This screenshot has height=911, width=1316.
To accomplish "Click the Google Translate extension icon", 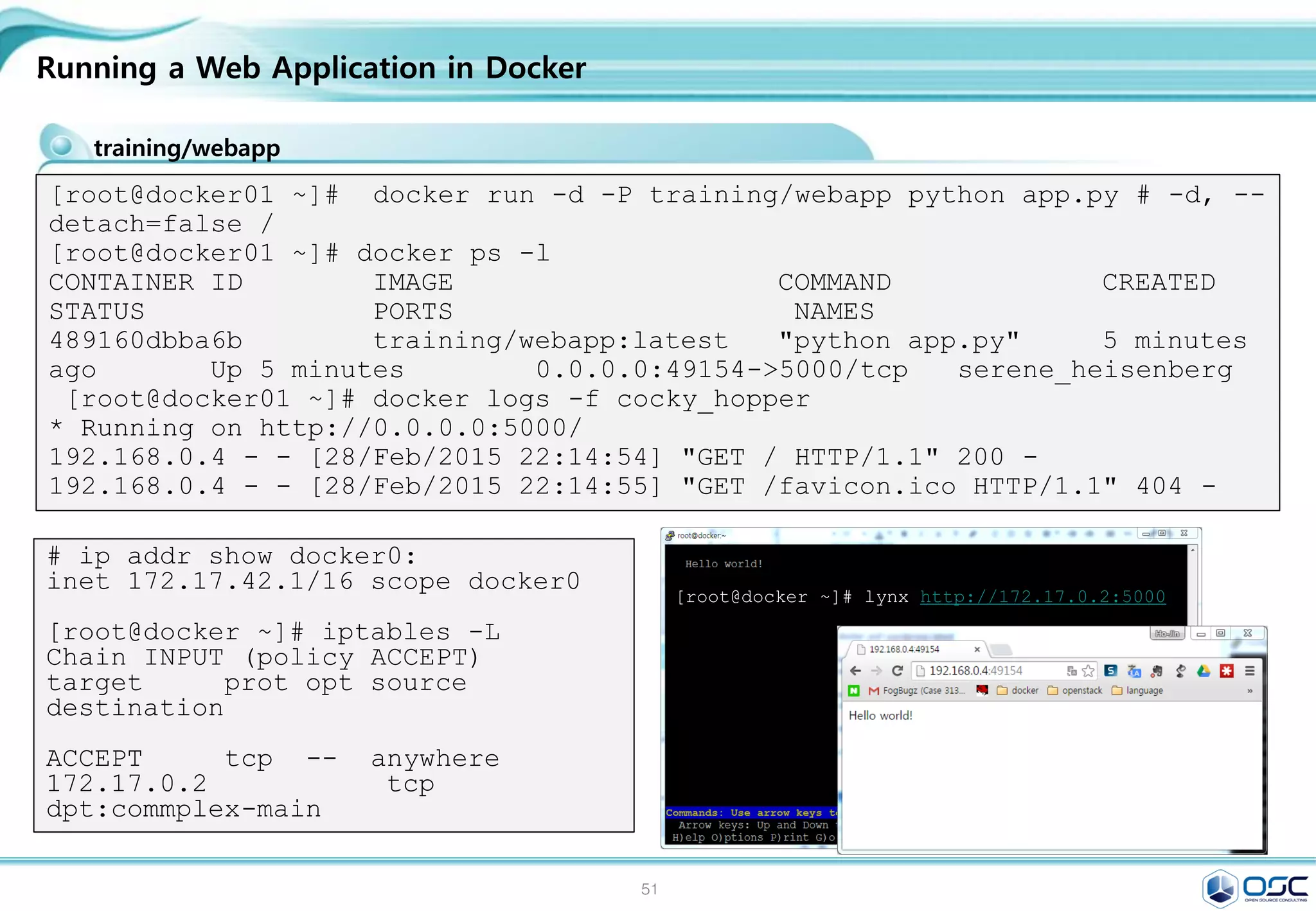I will [x=1134, y=671].
